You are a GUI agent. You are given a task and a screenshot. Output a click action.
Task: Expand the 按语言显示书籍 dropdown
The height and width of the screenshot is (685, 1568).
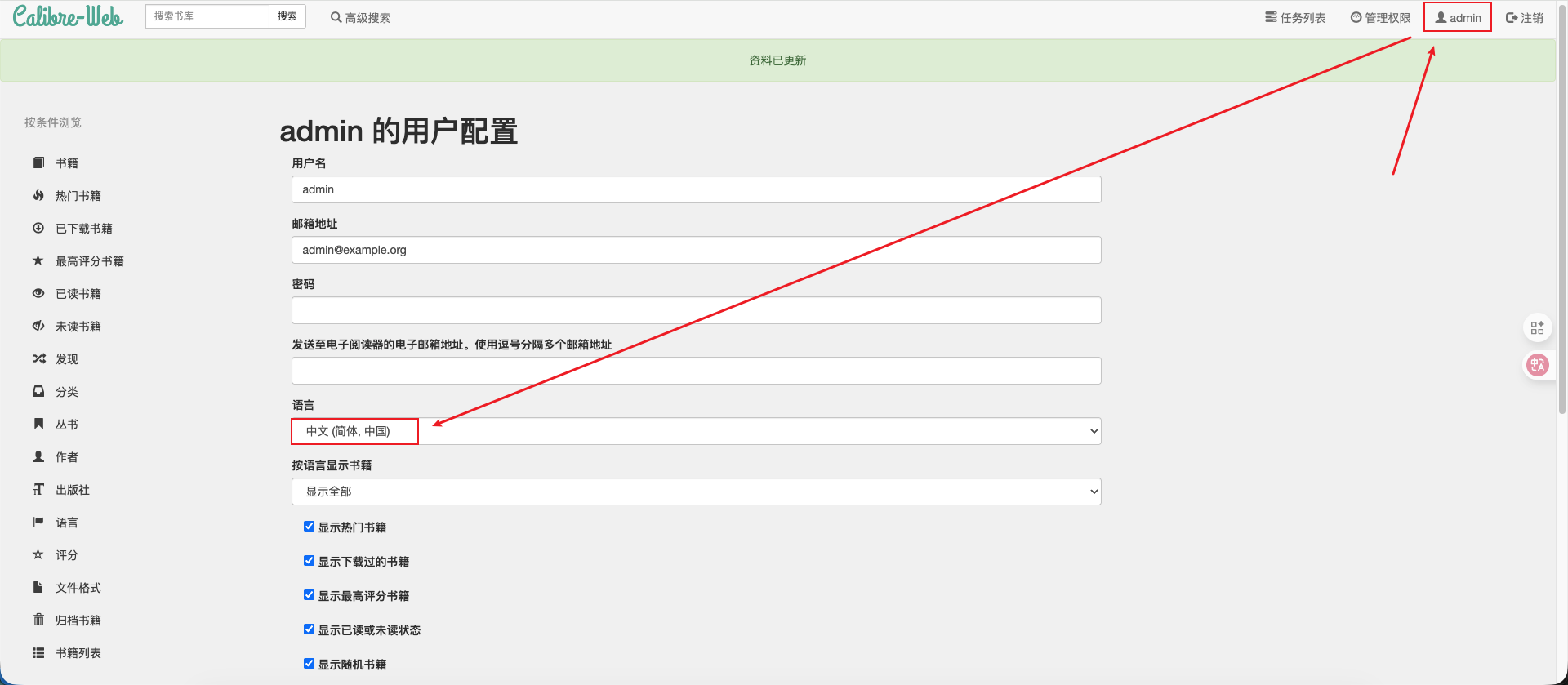tap(696, 492)
